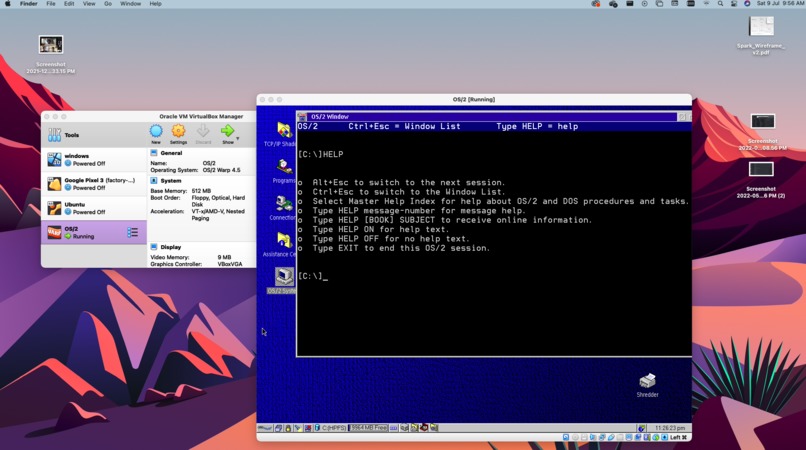806x450 pixels.
Task: Open the Help menu
Action: click(x=156, y=4)
